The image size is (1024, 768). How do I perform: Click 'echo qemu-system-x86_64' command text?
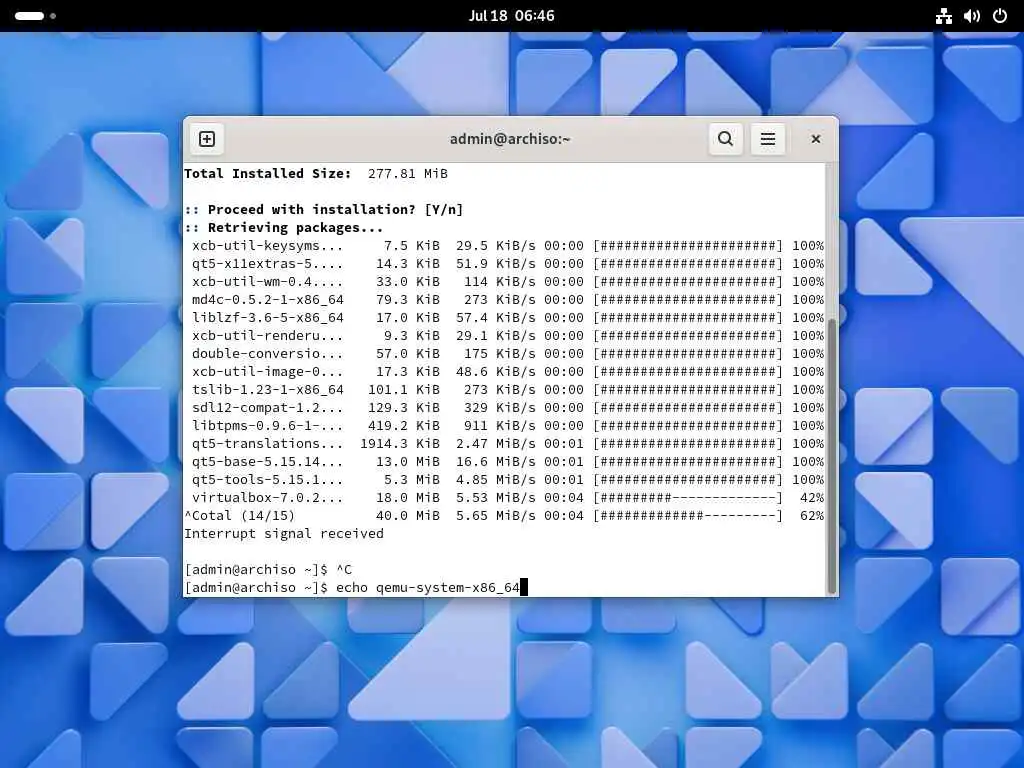(428, 588)
